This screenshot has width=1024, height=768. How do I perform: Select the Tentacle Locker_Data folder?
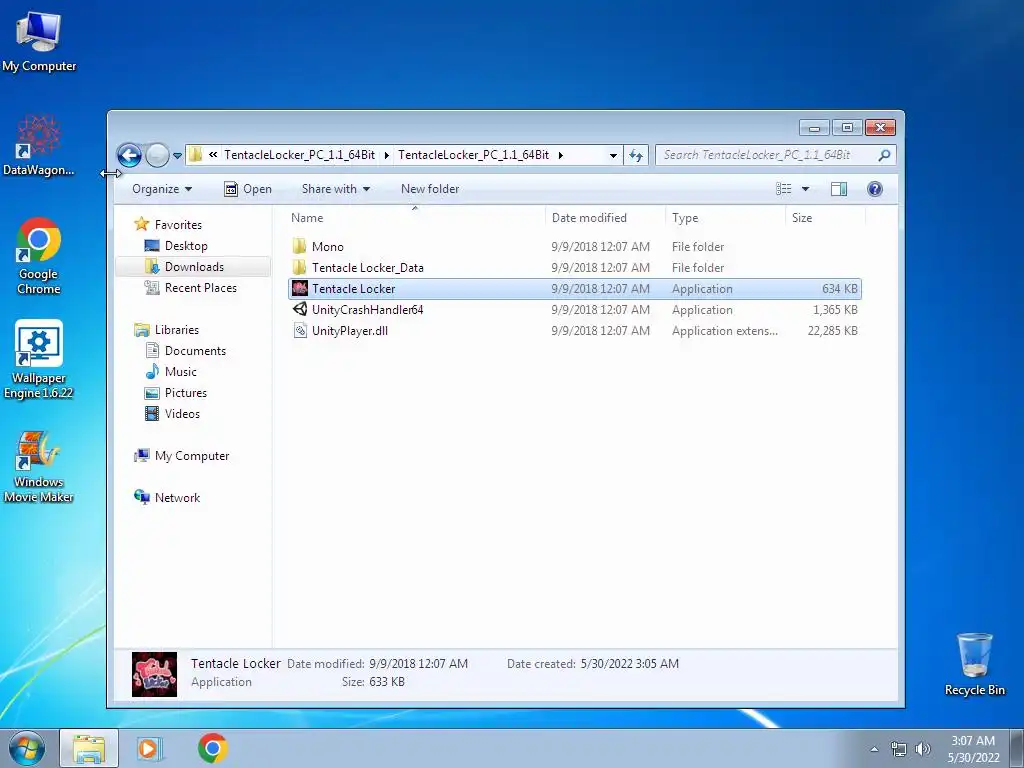coord(575,268)
